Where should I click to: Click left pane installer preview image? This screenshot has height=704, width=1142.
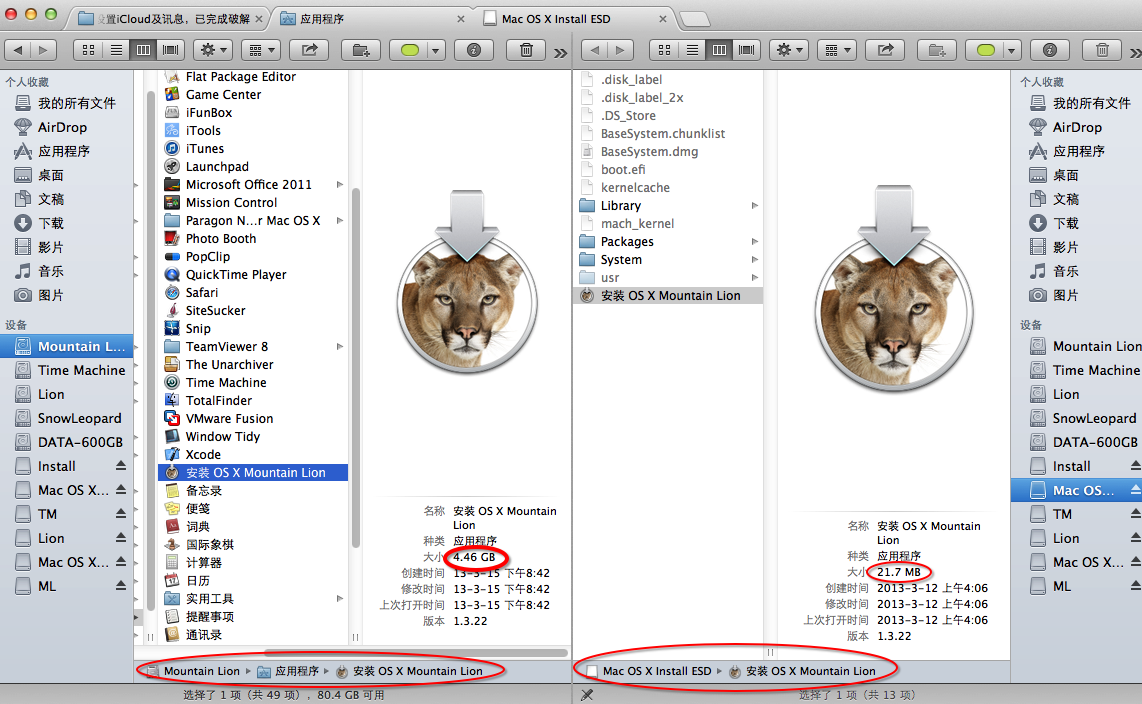point(467,282)
